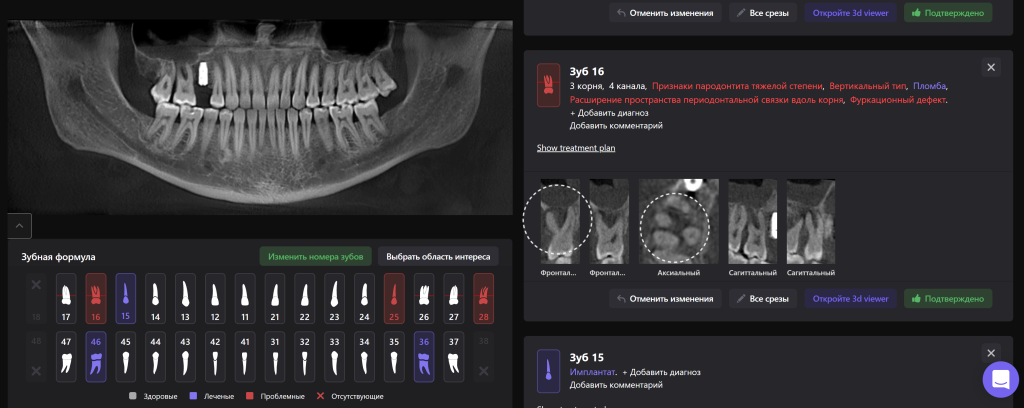1024x408 pixels.
Task: Choose treated tooth 36 in the lower row
Action: (424, 356)
